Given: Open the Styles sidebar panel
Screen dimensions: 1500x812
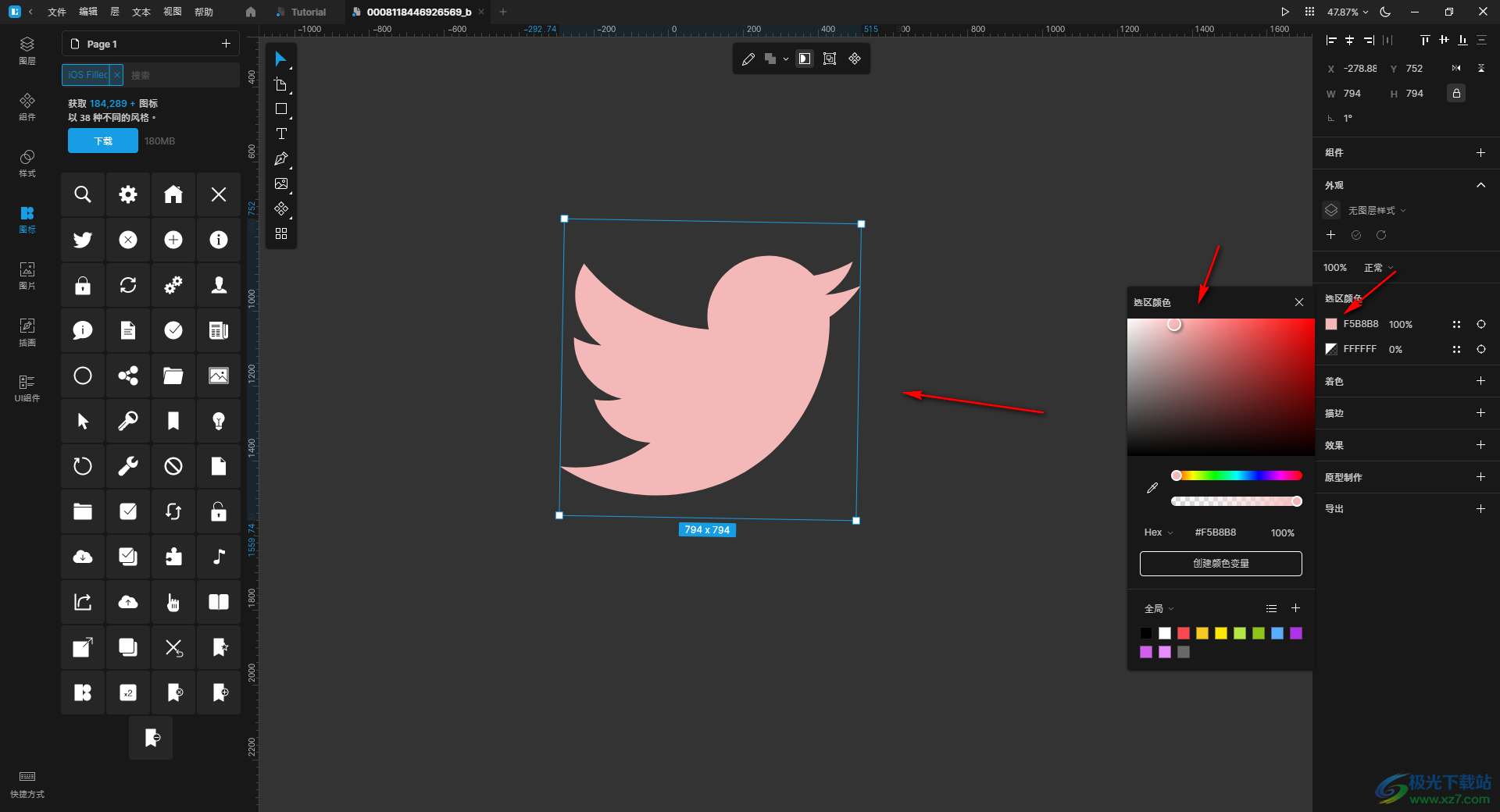Looking at the screenshot, I should pyautogui.click(x=27, y=163).
